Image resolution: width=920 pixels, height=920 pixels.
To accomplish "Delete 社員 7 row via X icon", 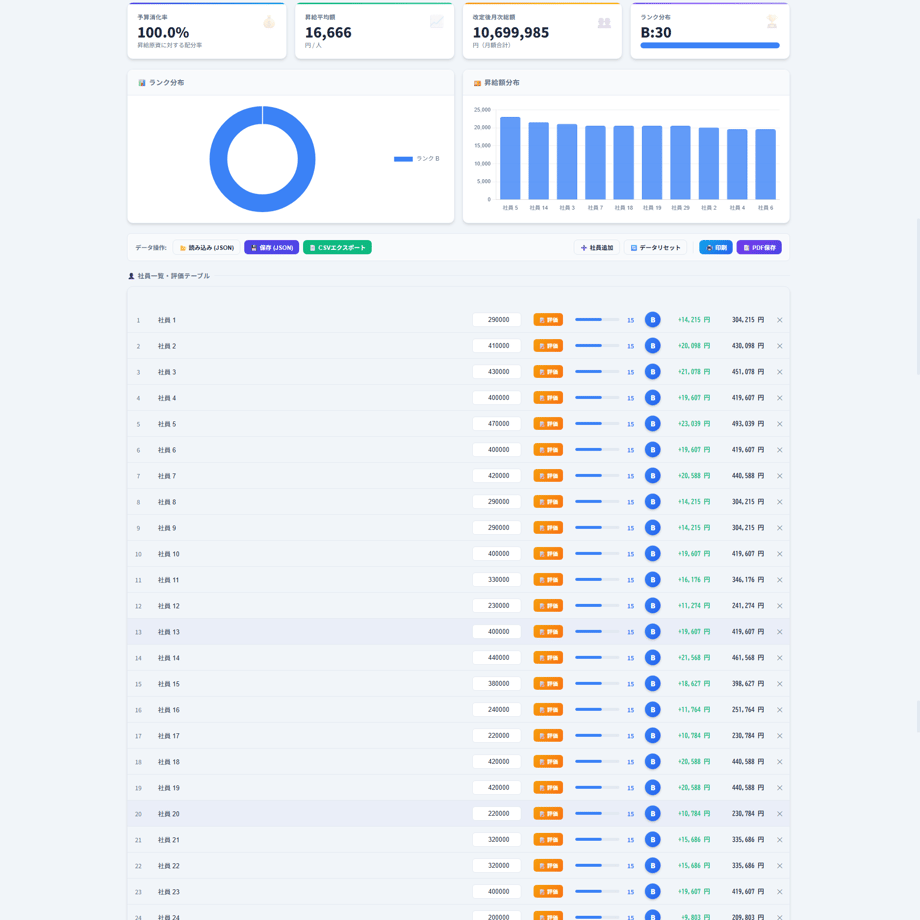I will pos(779,476).
